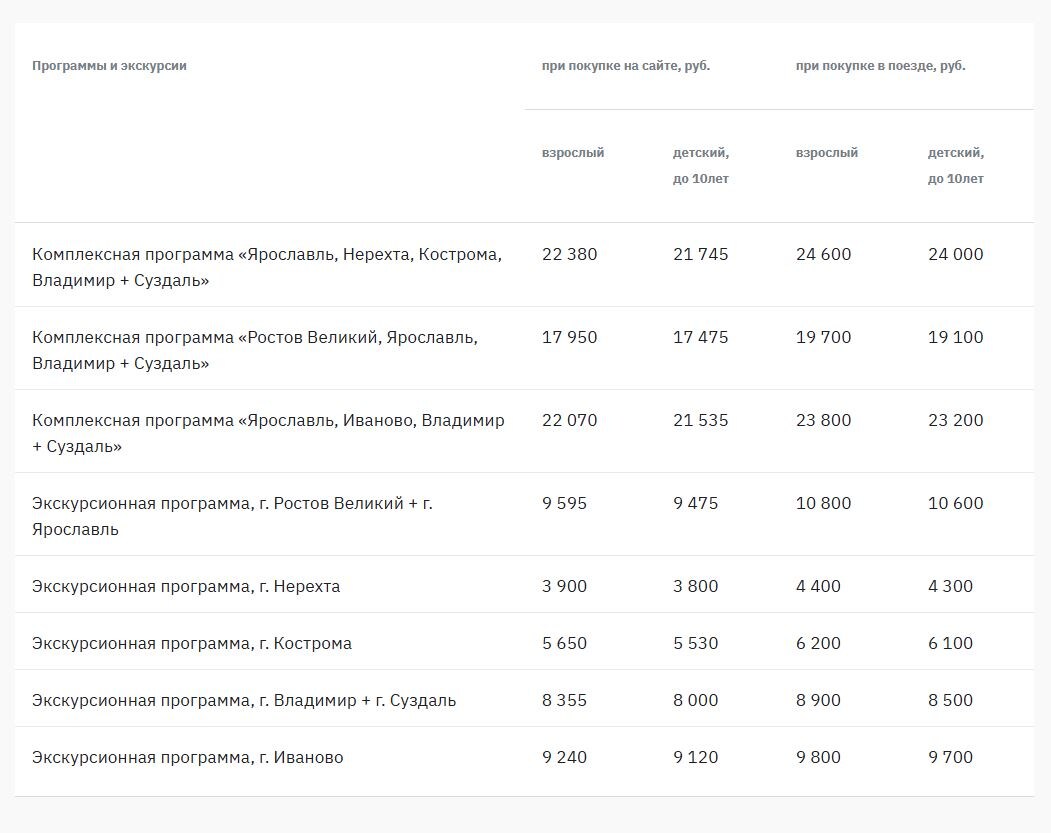The height and width of the screenshot is (833, 1051).
Task: Click the price 4 400
Action: (818, 586)
